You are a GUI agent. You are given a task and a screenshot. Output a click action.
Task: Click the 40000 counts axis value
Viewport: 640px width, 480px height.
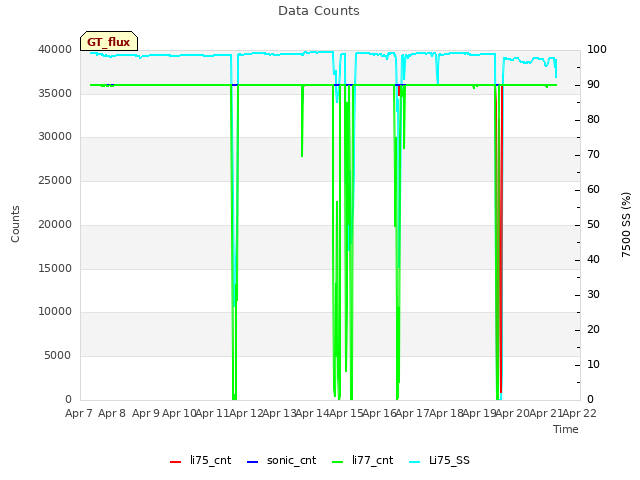coord(55,49)
